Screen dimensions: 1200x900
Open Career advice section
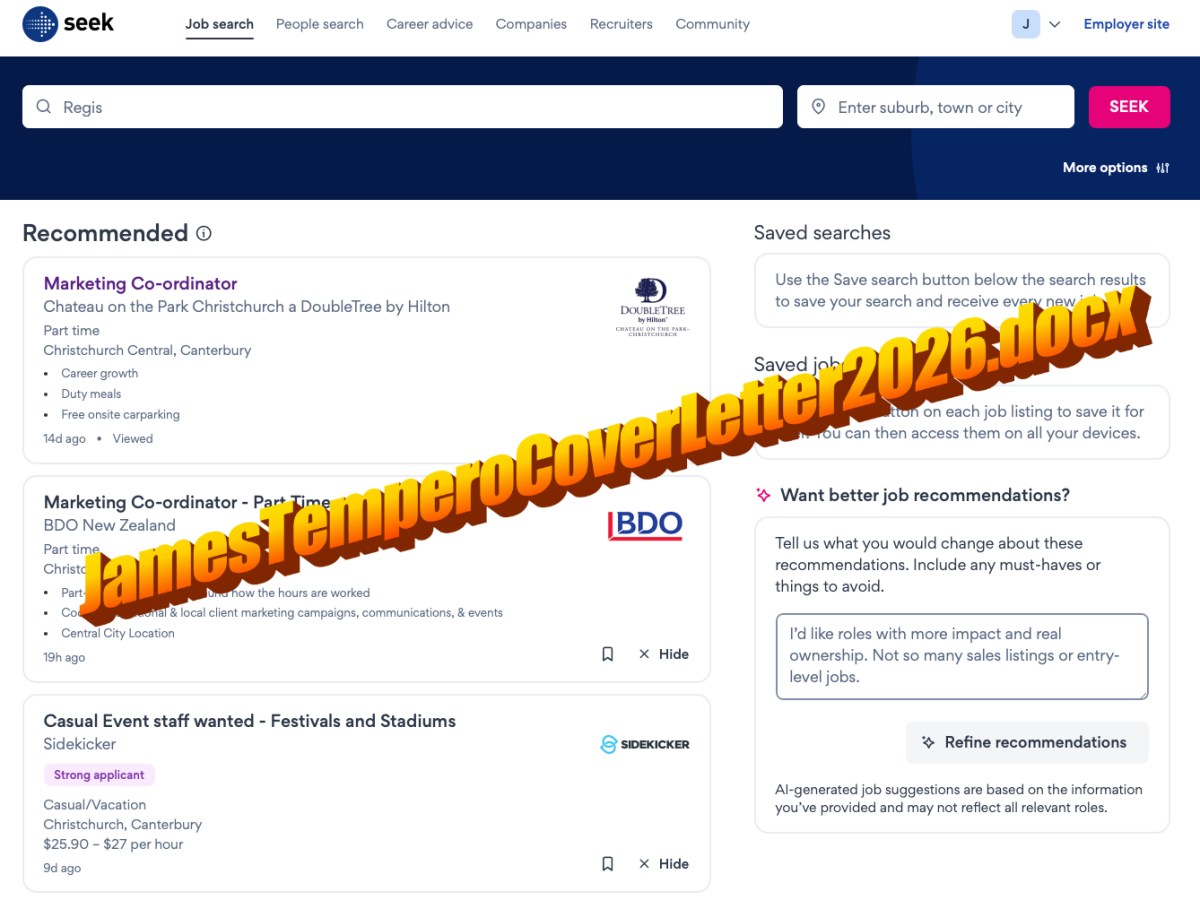click(430, 24)
